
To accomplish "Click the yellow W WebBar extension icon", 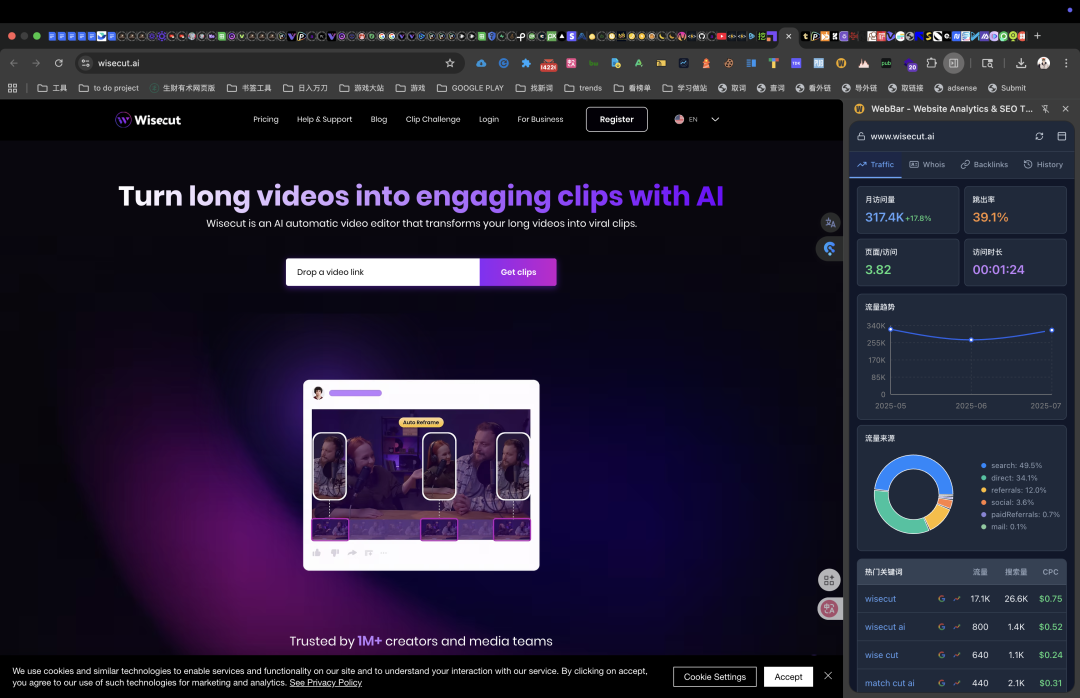I will click(x=841, y=63).
